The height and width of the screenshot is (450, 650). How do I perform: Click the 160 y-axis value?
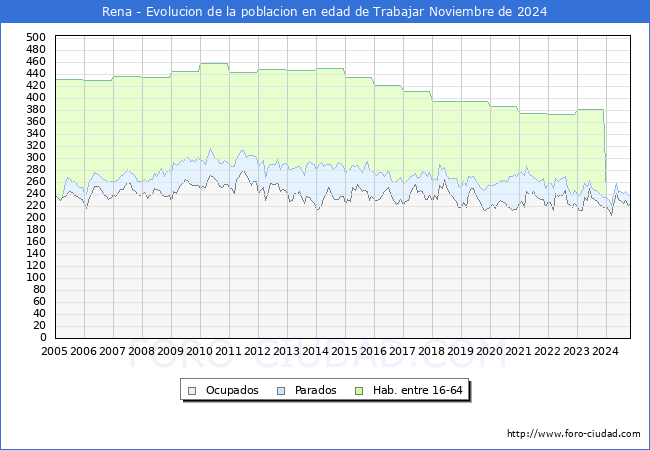36,242
